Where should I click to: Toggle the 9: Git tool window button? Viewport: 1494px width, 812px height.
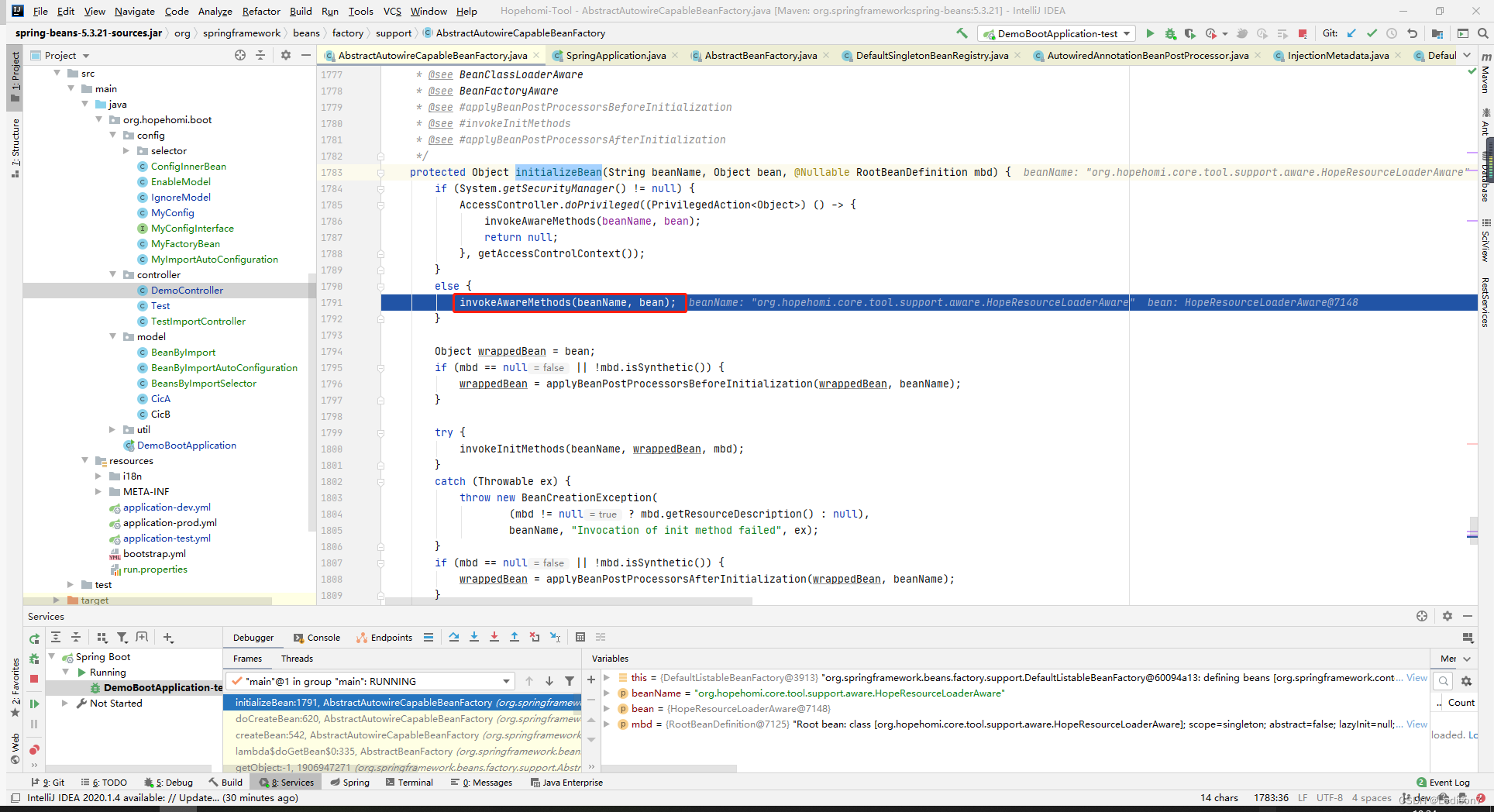point(48,783)
